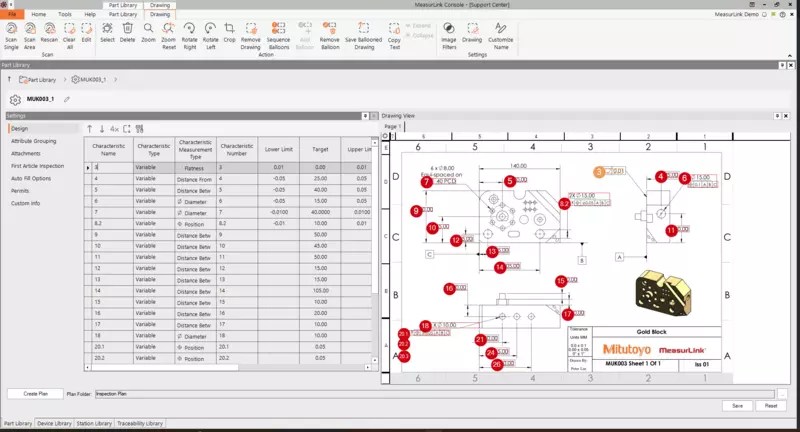Open Auto Fill Options settings
Screen dimensions: 800x432
(x=31, y=179)
